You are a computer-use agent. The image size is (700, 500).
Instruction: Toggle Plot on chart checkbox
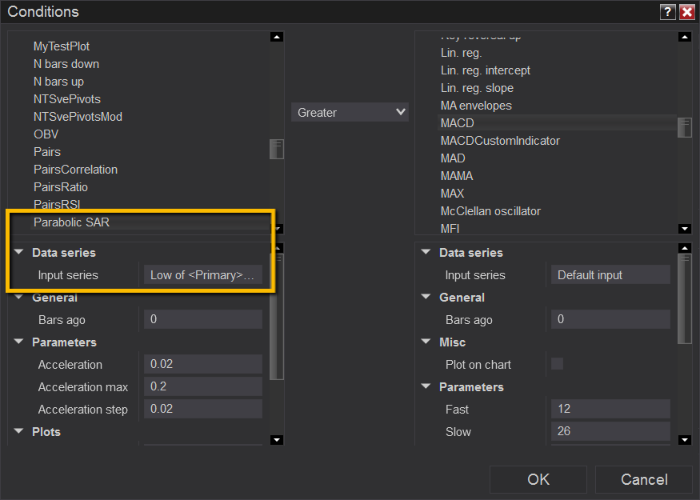pyautogui.click(x=557, y=364)
